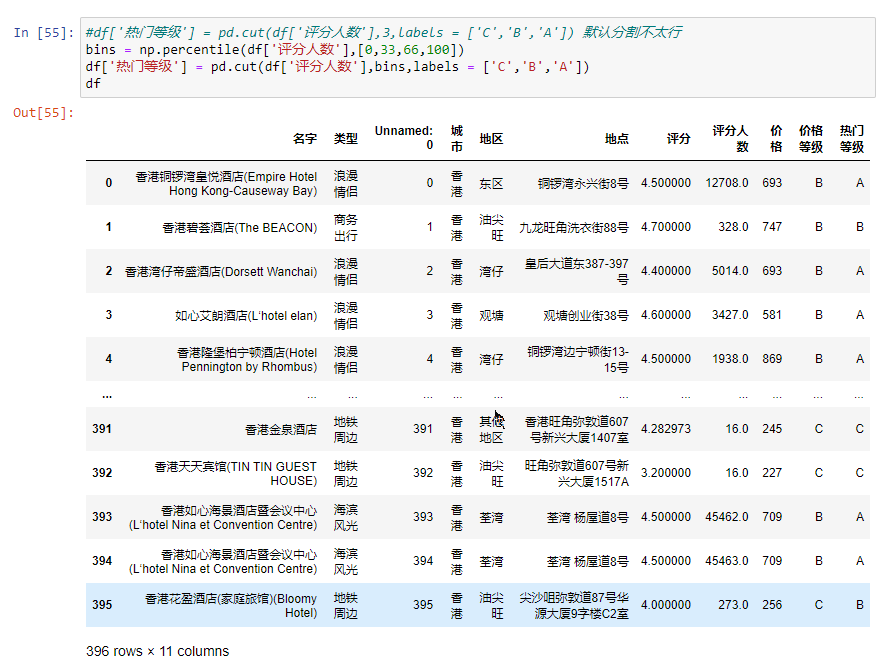Click score value 4.282973

pyautogui.click(x=666, y=429)
